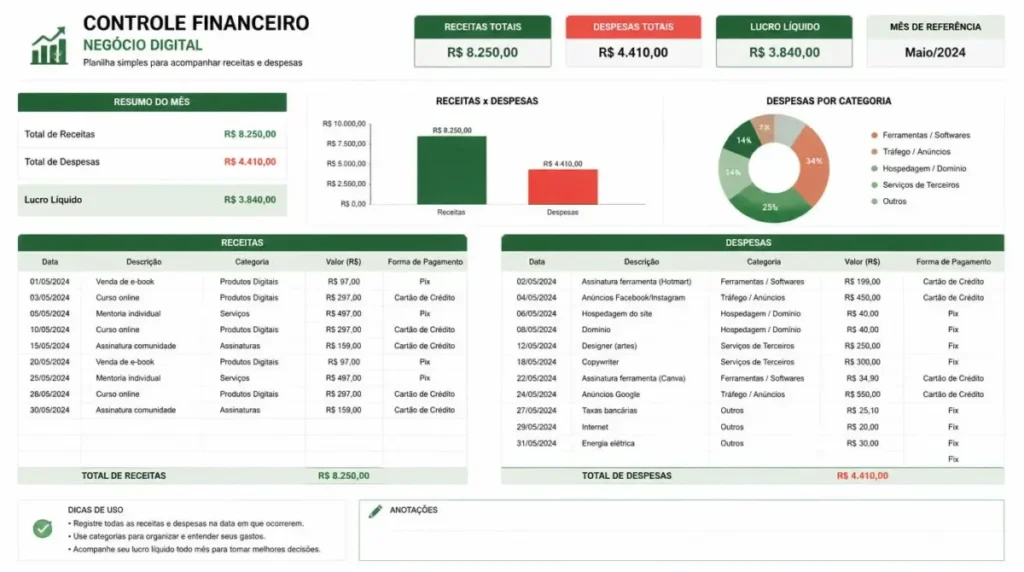Select Hospedagem do site cell

click(617, 314)
